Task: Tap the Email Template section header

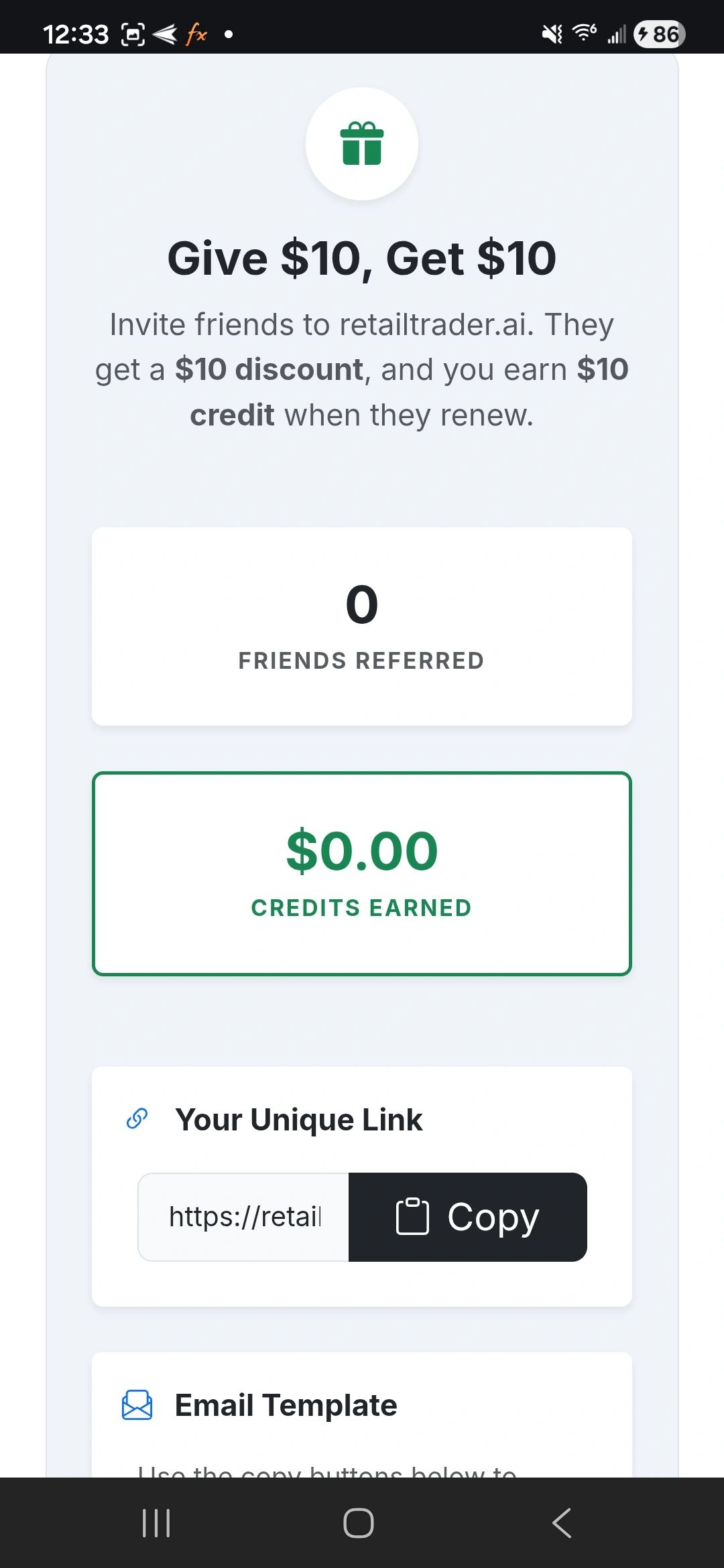Action: tap(285, 1405)
